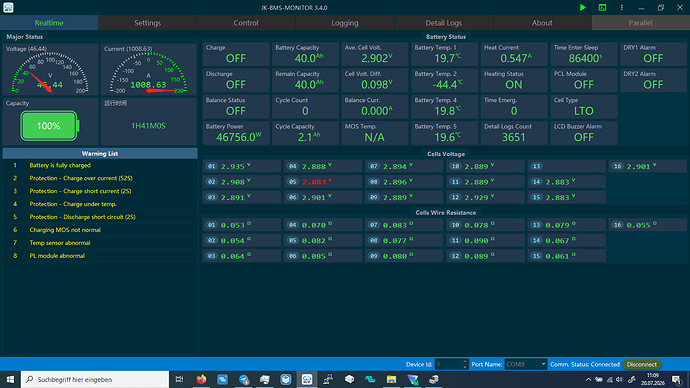Click the JK-BMS app logo in title bar
690x388 pixels.
[x=8, y=7]
